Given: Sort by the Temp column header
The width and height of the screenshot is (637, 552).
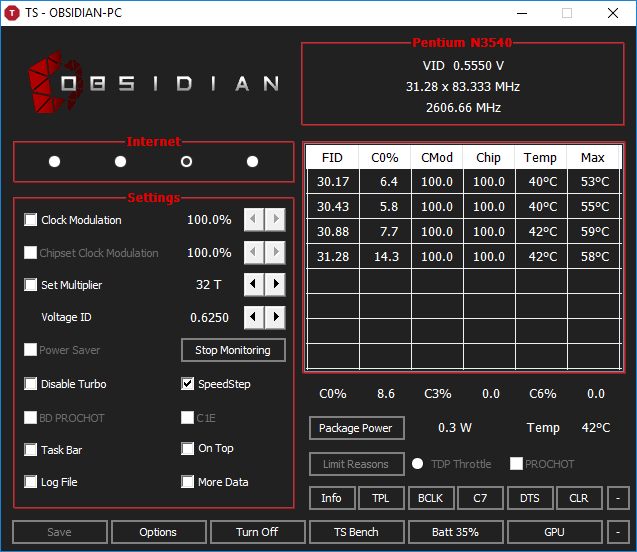Looking at the screenshot, I should click(540, 157).
